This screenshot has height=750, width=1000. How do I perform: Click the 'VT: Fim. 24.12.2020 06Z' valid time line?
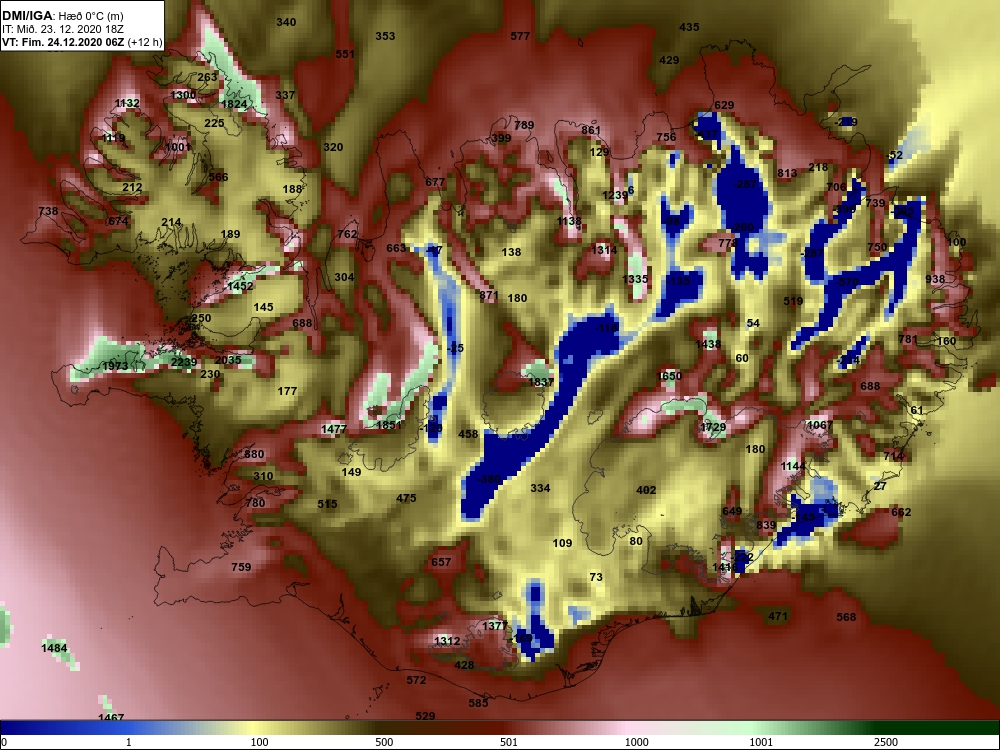64,43
